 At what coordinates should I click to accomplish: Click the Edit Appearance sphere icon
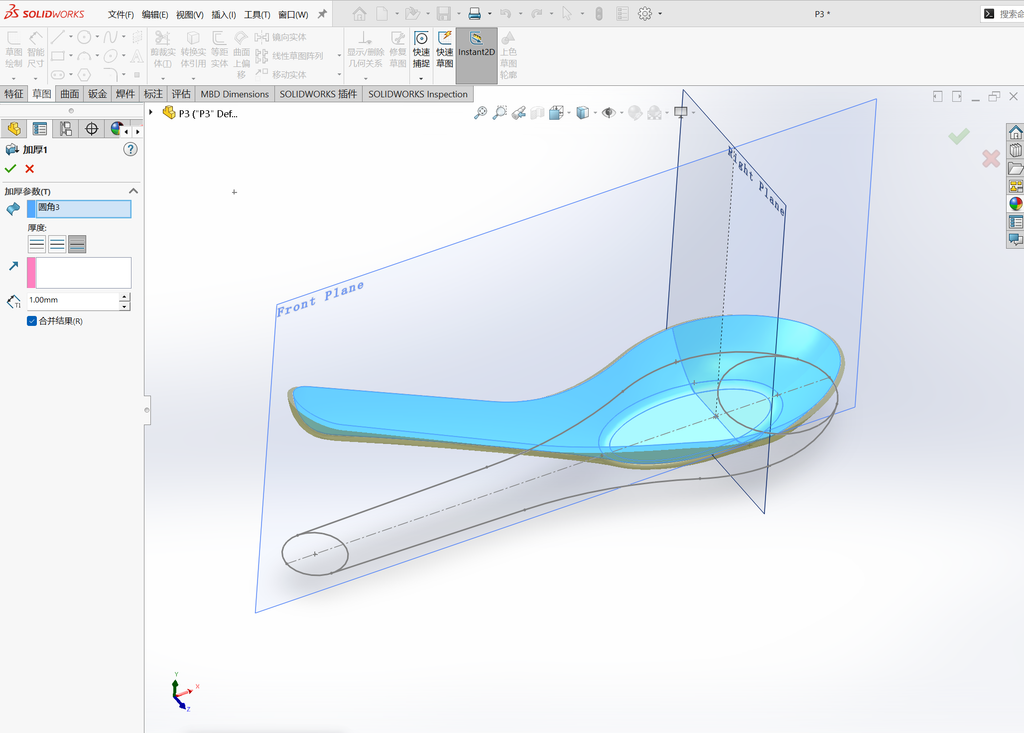coord(635,113)
